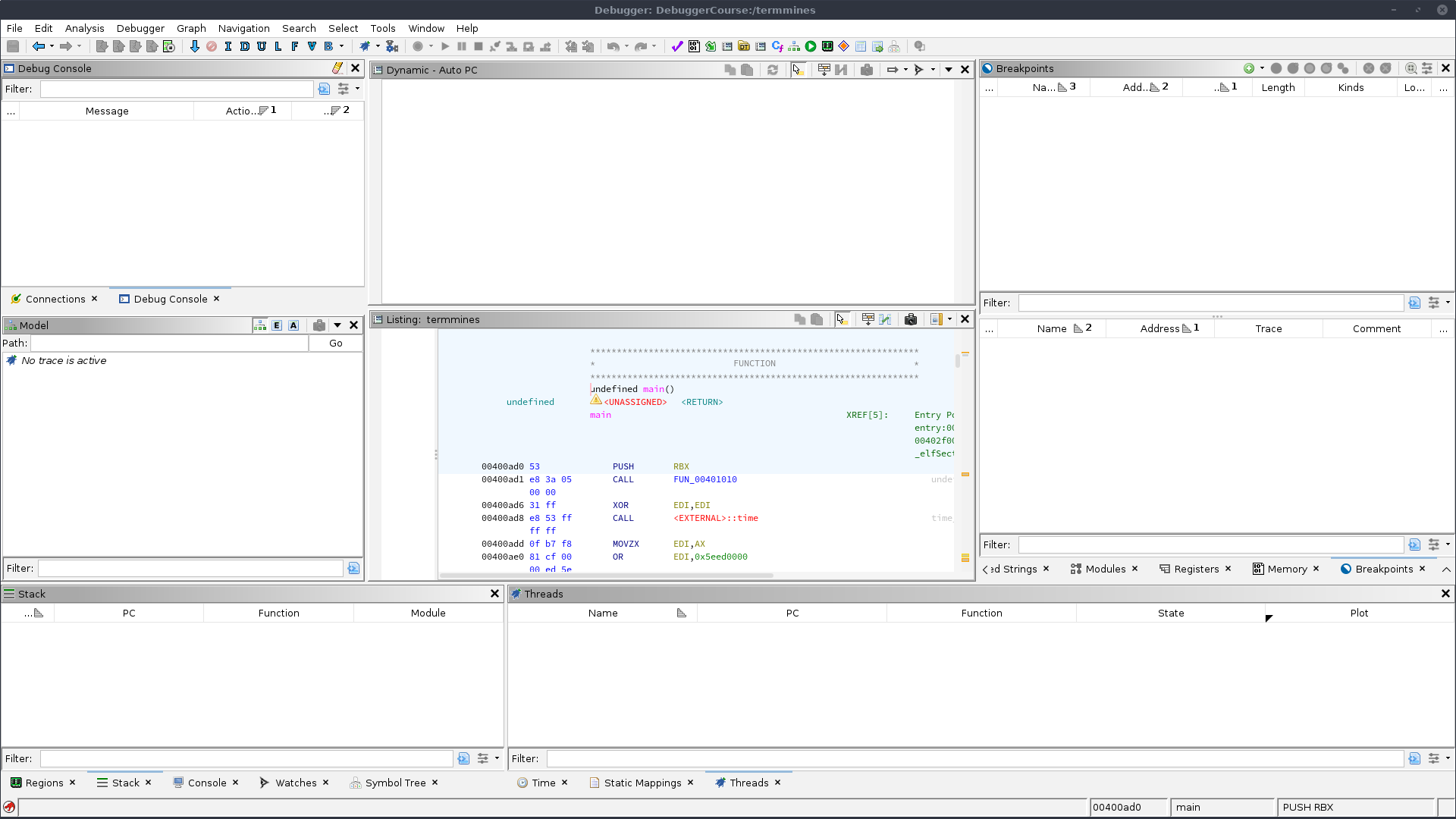
Task: Select the navigate-to-next-Function 'F' icon
Action: (294, 46)
